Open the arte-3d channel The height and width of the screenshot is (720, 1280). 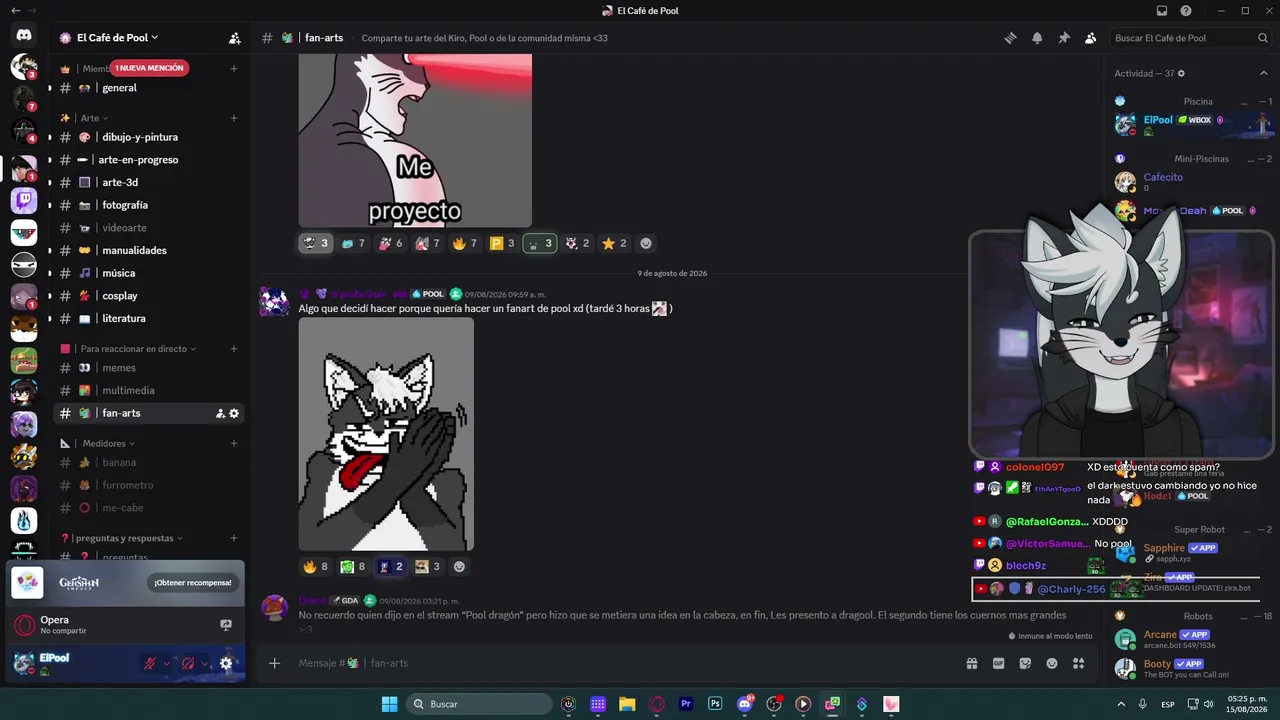click(x=149, y=183)
